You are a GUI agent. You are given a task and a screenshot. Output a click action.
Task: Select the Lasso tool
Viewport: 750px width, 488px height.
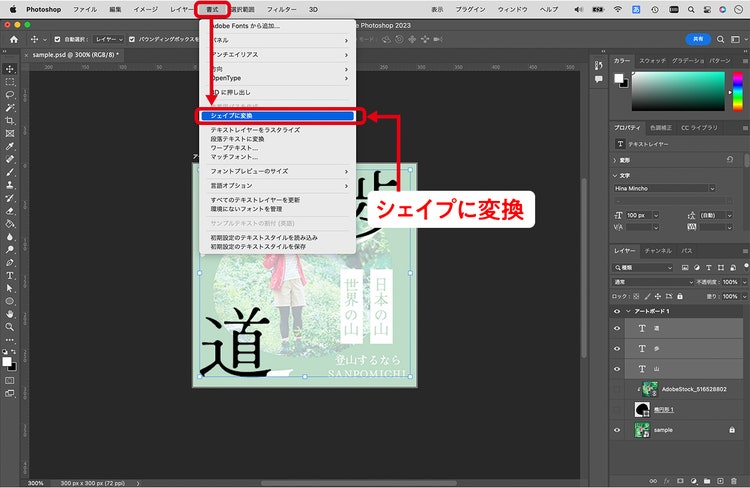tap(10, 95)
